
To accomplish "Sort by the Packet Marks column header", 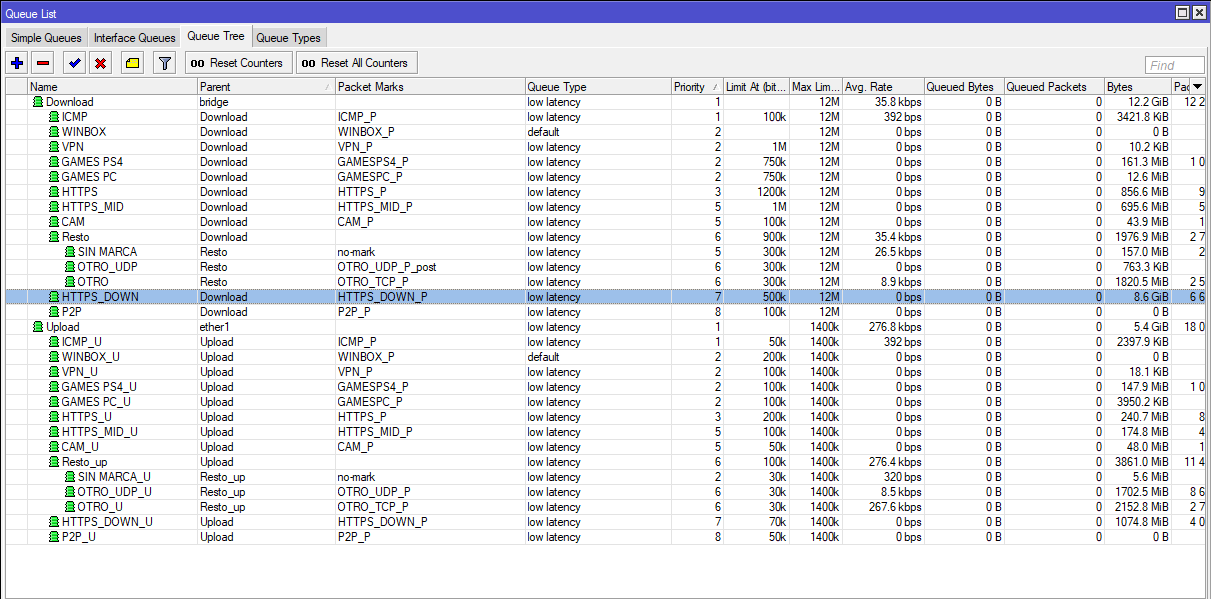I will coord(430,87).
